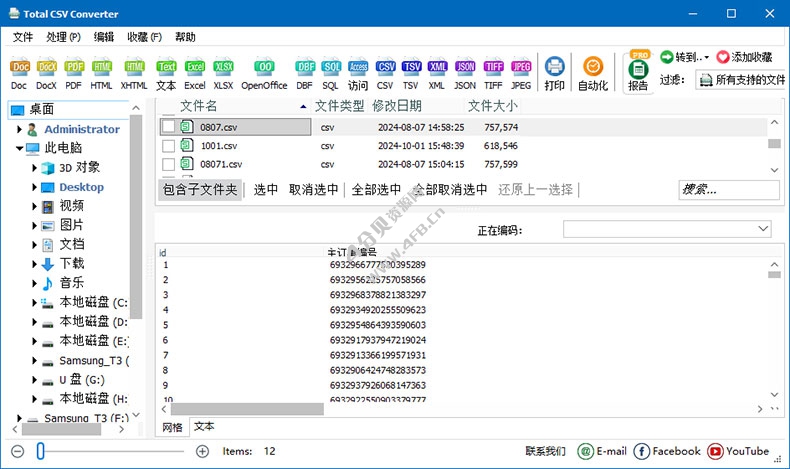
Task: Select the XHTML format icon
Action: coord(135,68)
